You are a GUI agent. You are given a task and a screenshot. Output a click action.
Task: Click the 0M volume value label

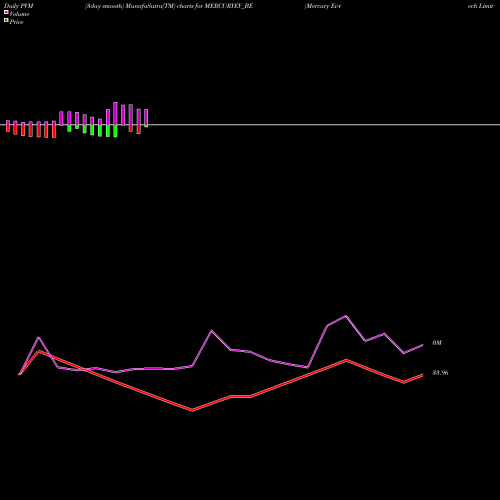click(x=437, y=343)
